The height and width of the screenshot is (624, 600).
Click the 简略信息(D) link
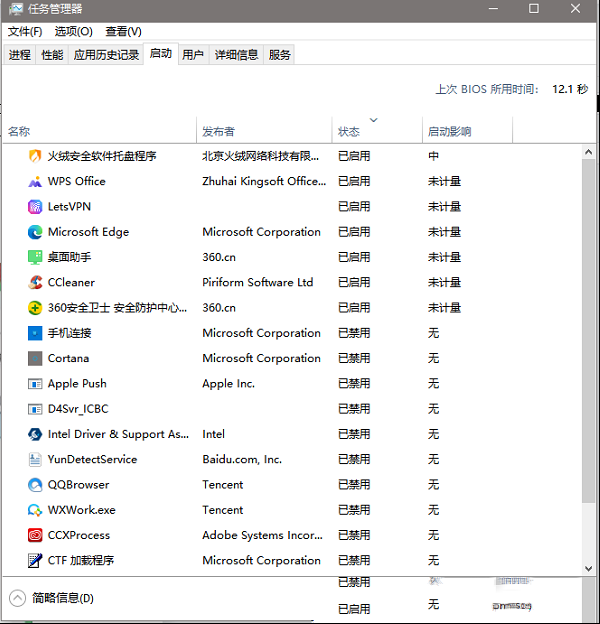point(63,598)
